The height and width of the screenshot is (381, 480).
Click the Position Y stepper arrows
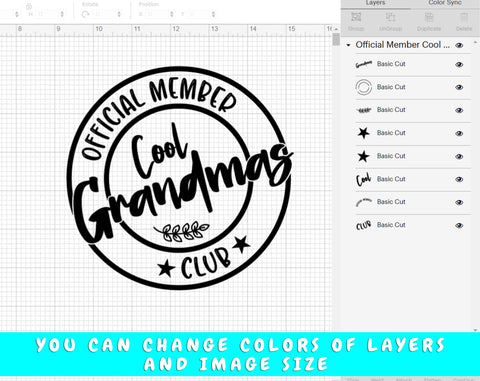213,14
